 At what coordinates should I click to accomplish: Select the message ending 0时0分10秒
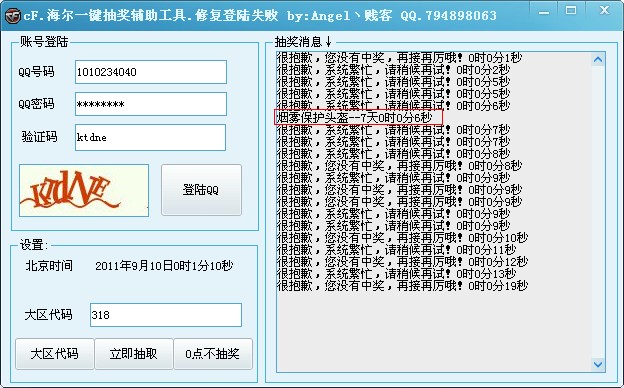click(402, 238)
